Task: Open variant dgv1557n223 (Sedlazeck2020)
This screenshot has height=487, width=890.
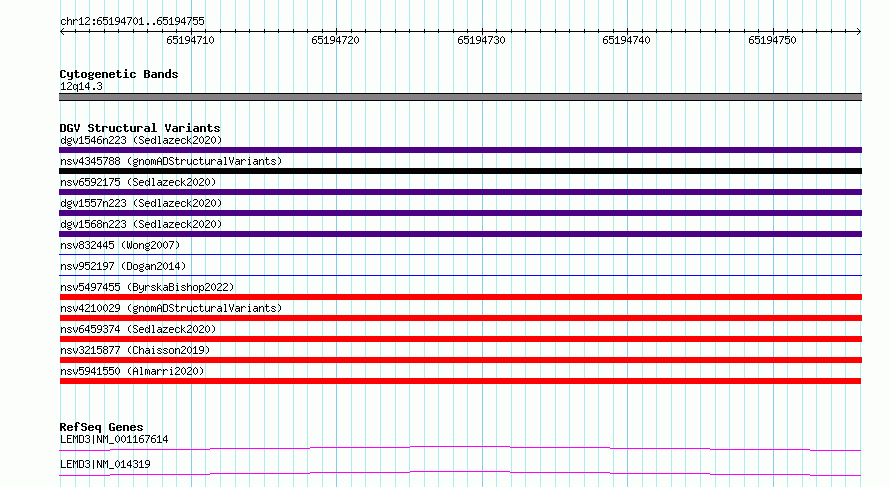Action: pyautogui.click(x=141, y=203)
